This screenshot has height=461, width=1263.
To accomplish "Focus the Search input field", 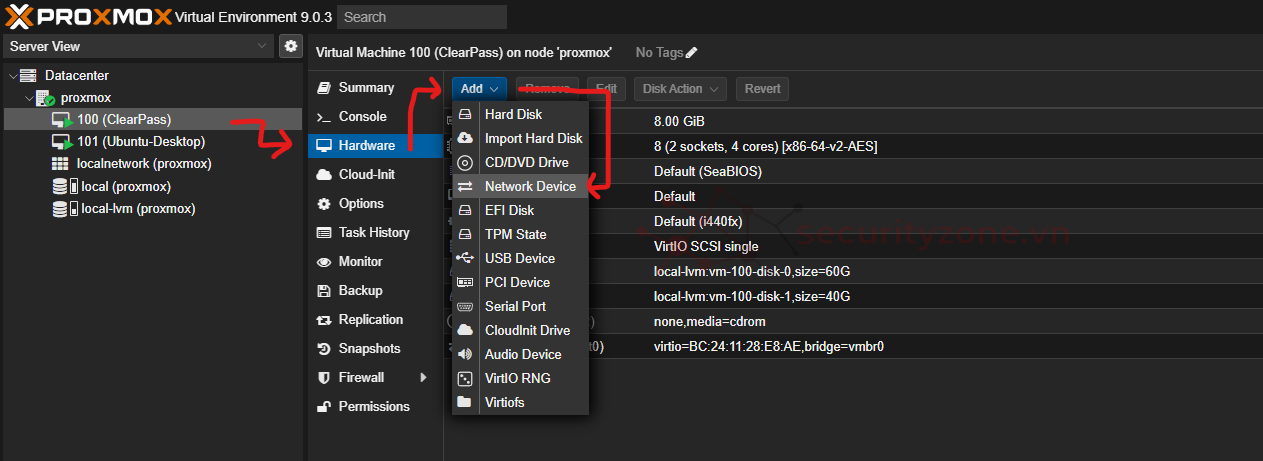I will pos(421,17).
